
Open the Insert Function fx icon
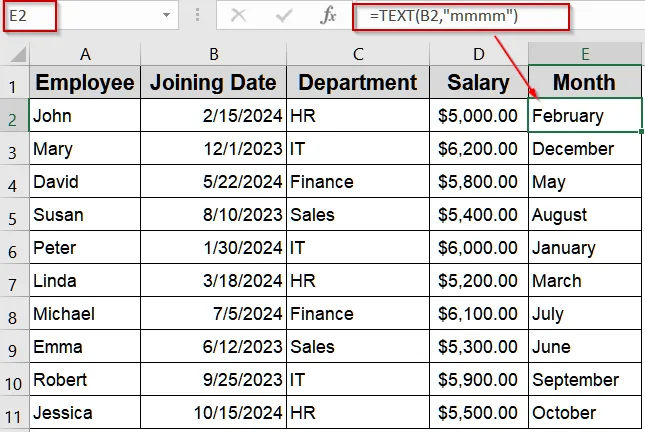point(328,16)
